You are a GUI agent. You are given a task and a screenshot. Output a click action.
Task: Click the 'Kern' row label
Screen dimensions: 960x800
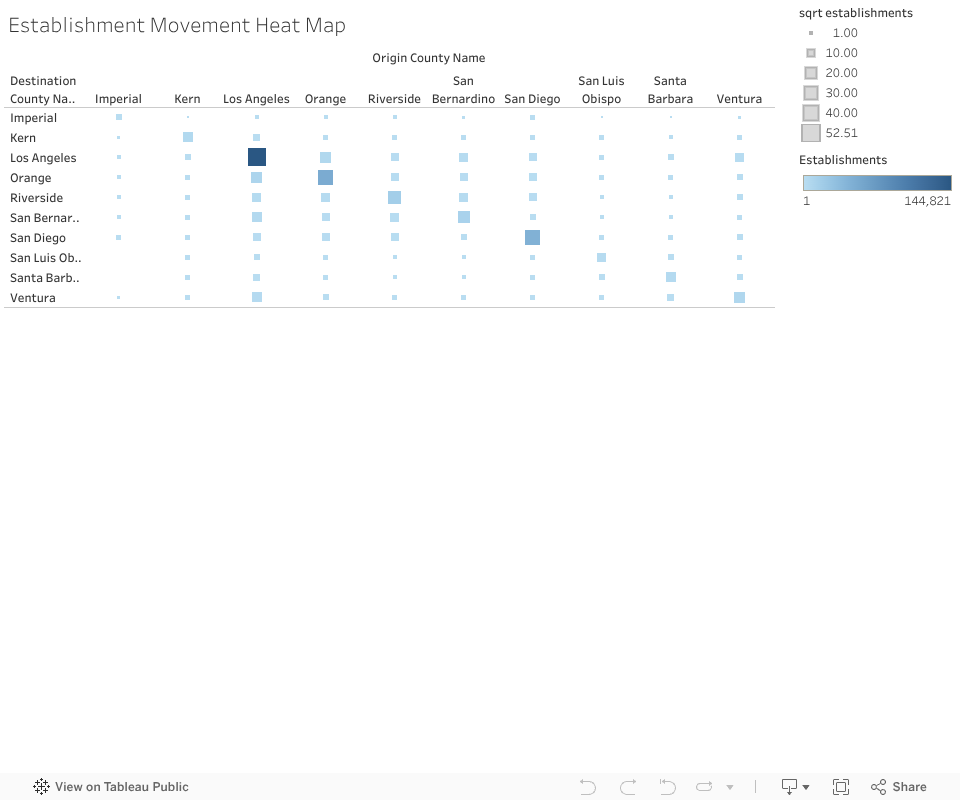(23, 138)
